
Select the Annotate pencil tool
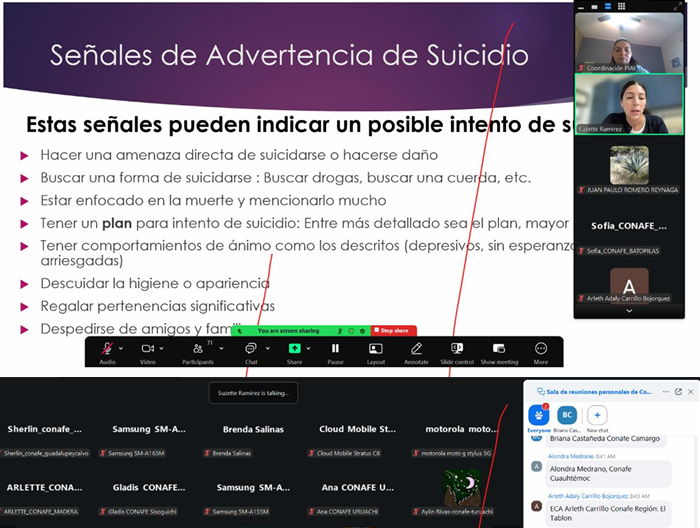click(x=416, y=348)
